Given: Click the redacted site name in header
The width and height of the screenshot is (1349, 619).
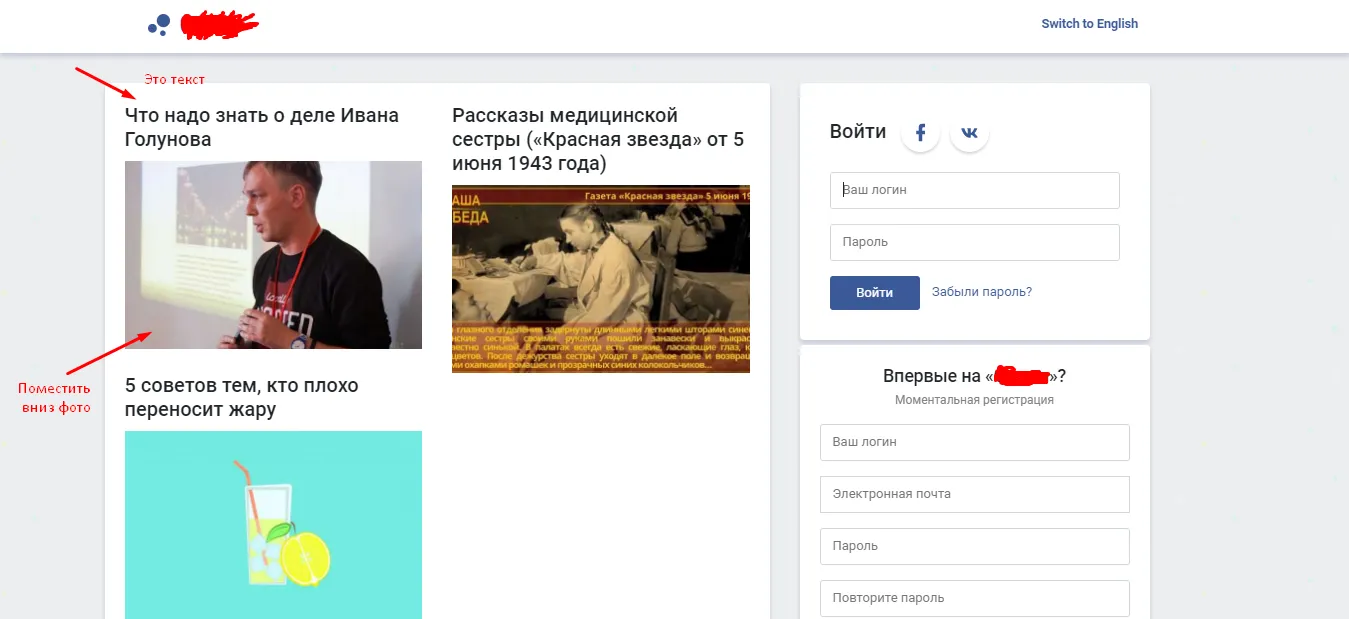Looking at the screenshot, I should click(219, 25).
